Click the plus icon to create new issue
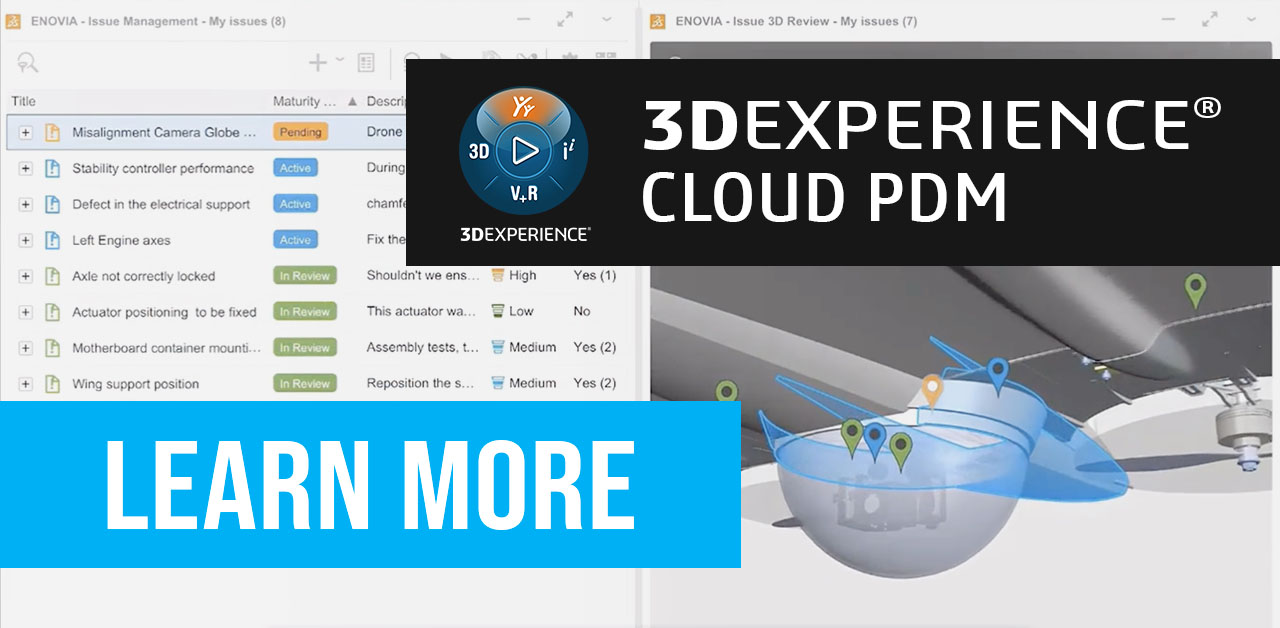Screen dimensions: 1280x628 click(x=318, y=63)
